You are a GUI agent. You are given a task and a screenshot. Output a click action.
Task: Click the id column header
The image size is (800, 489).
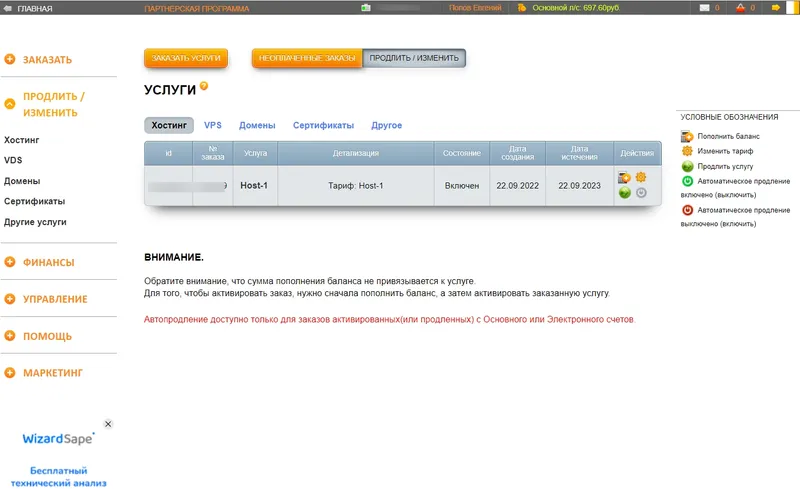[x=168, y=153]
